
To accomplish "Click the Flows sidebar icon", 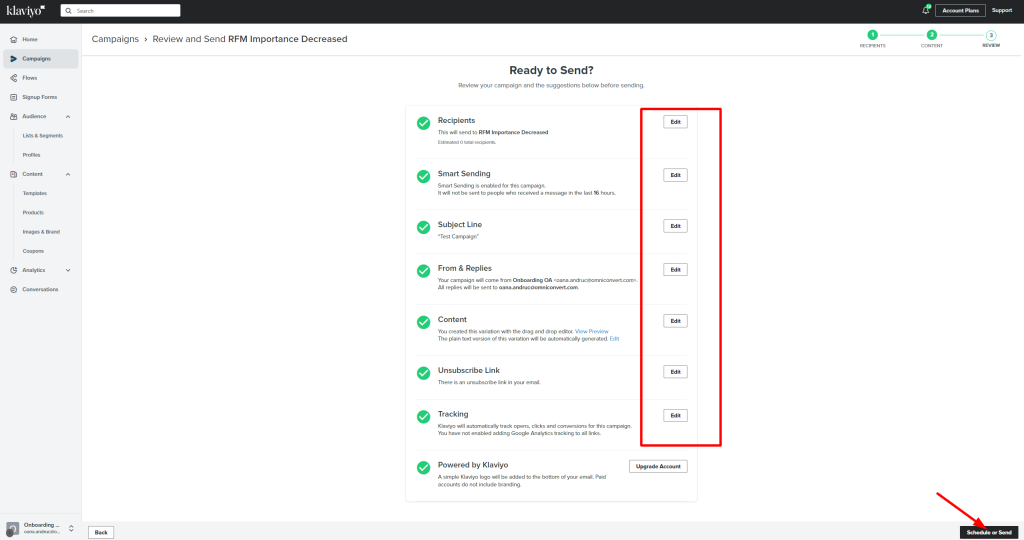I will click(13, 77).
